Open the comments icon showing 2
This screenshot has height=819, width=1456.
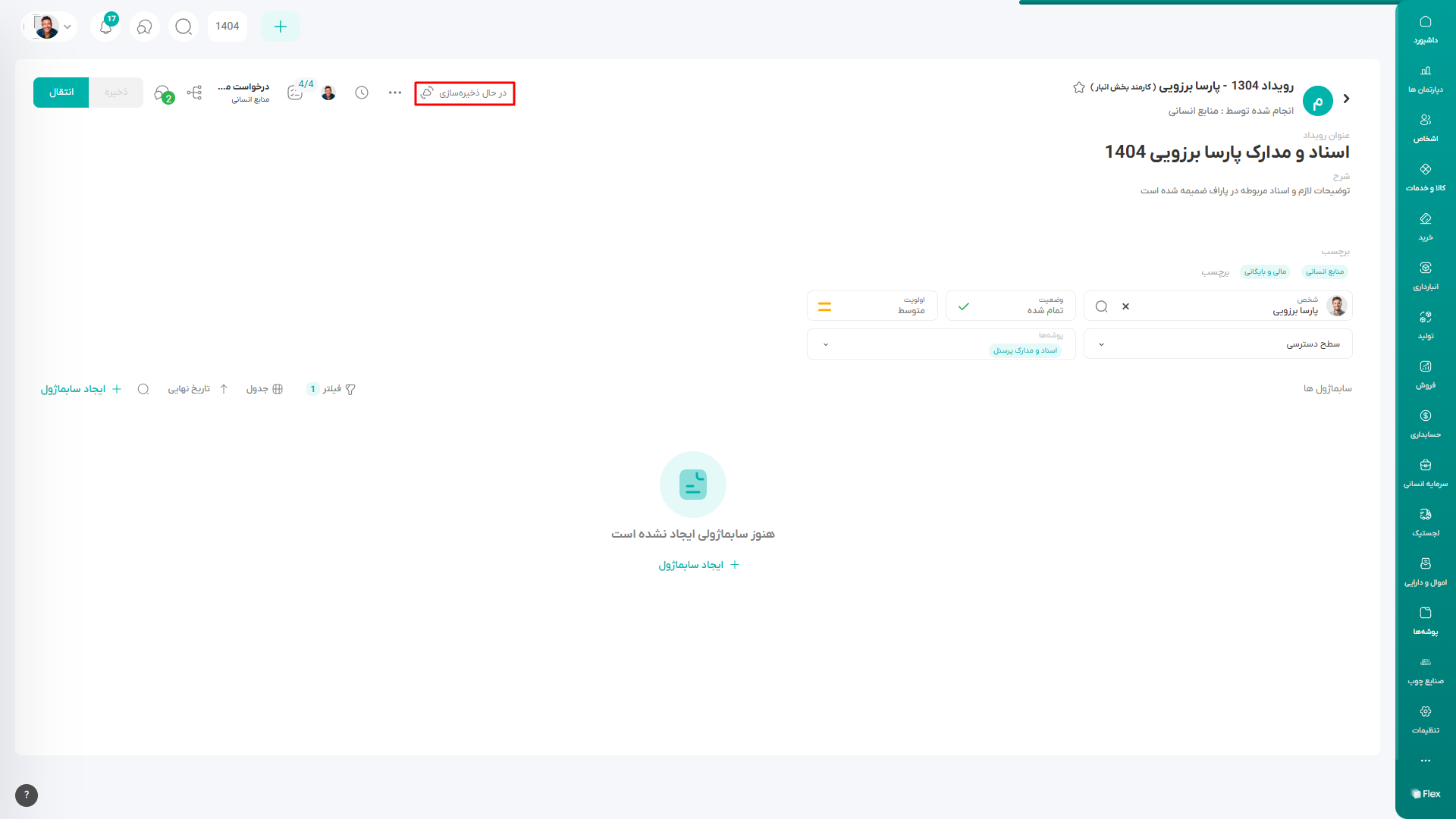[x=162, y=93]
